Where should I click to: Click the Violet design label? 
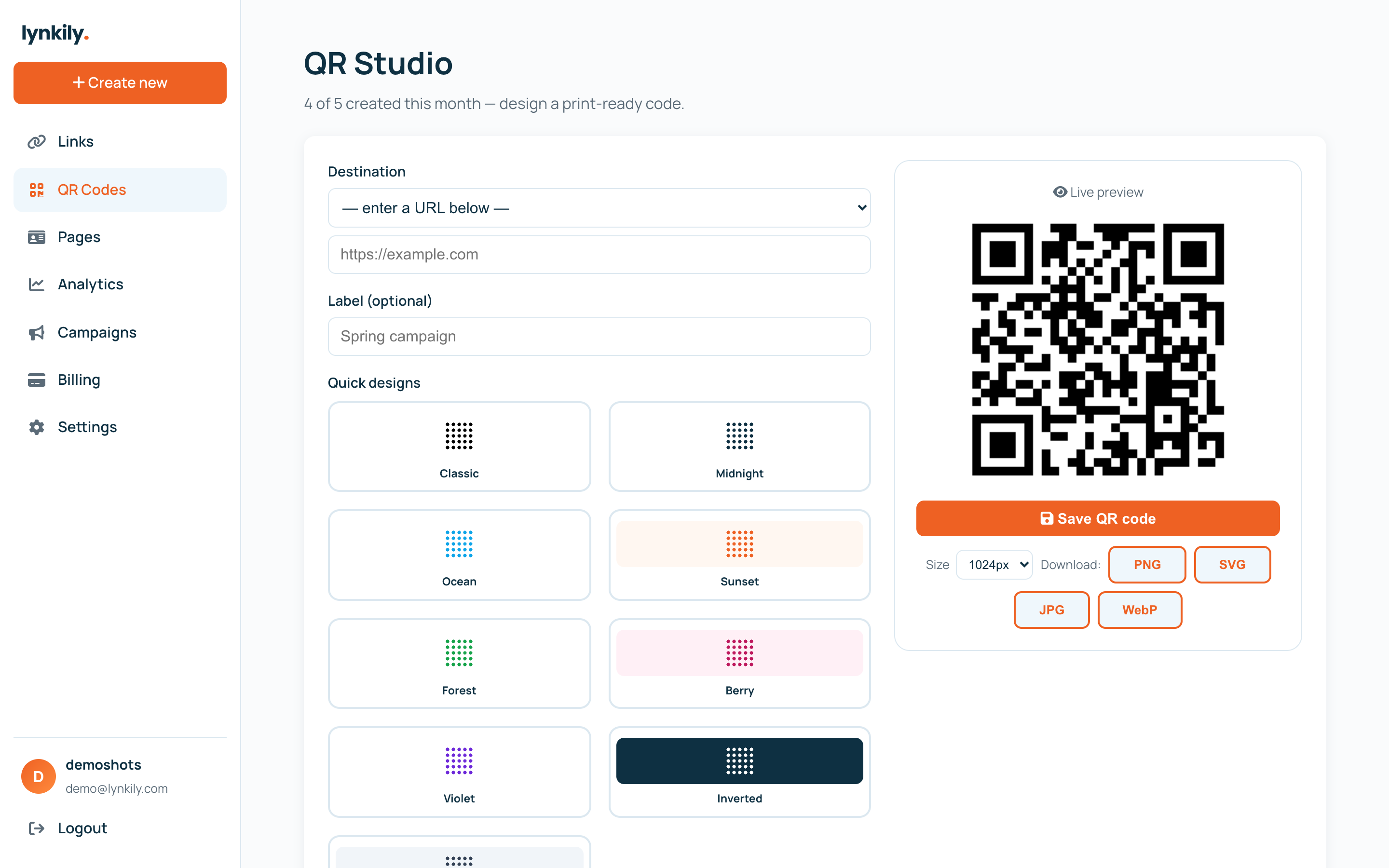pyautogui.click(x=459, y=798)
